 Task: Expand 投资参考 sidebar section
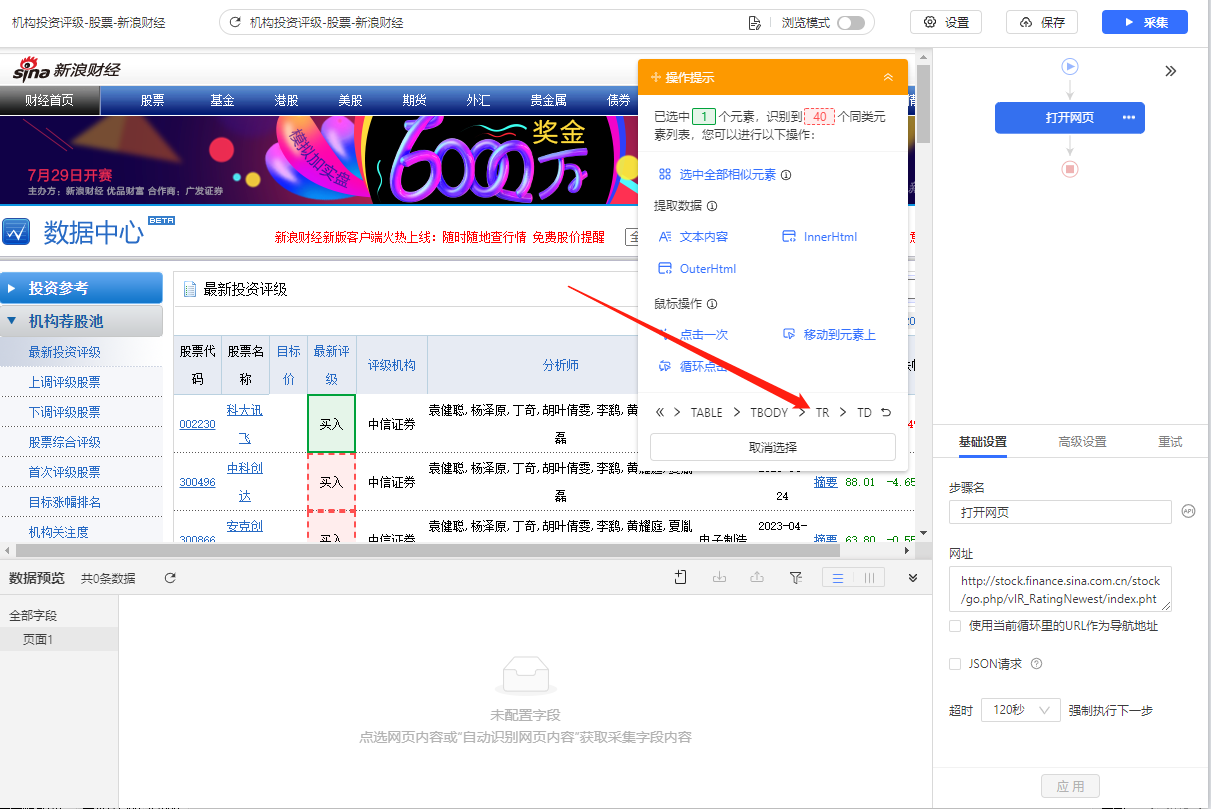pos(81,288)
